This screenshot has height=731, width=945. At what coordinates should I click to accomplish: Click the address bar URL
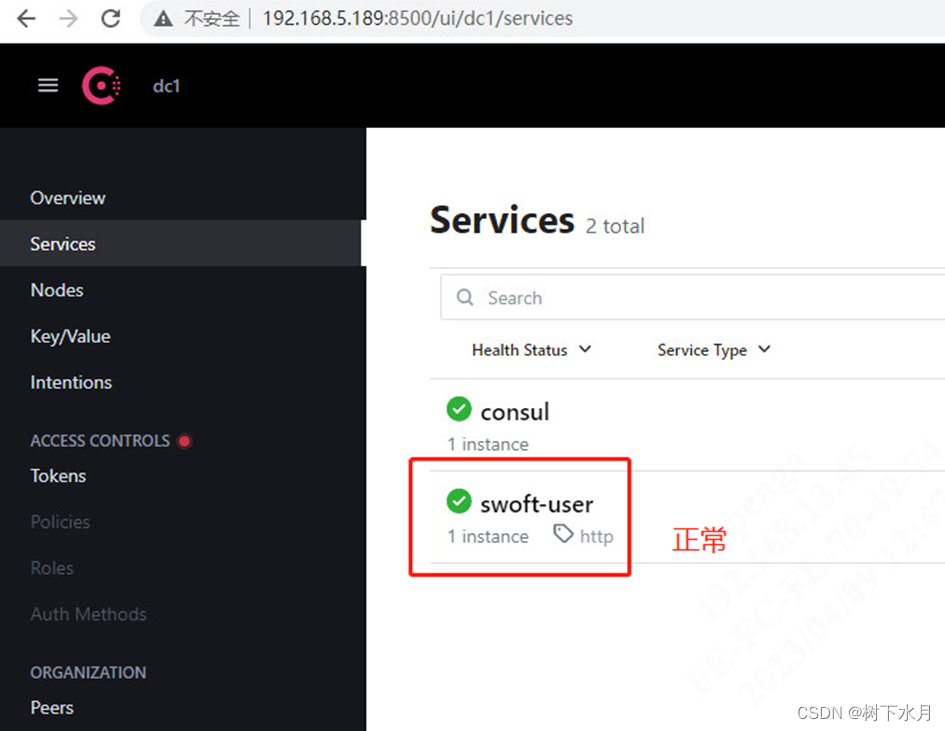click(x=417, y=19)
